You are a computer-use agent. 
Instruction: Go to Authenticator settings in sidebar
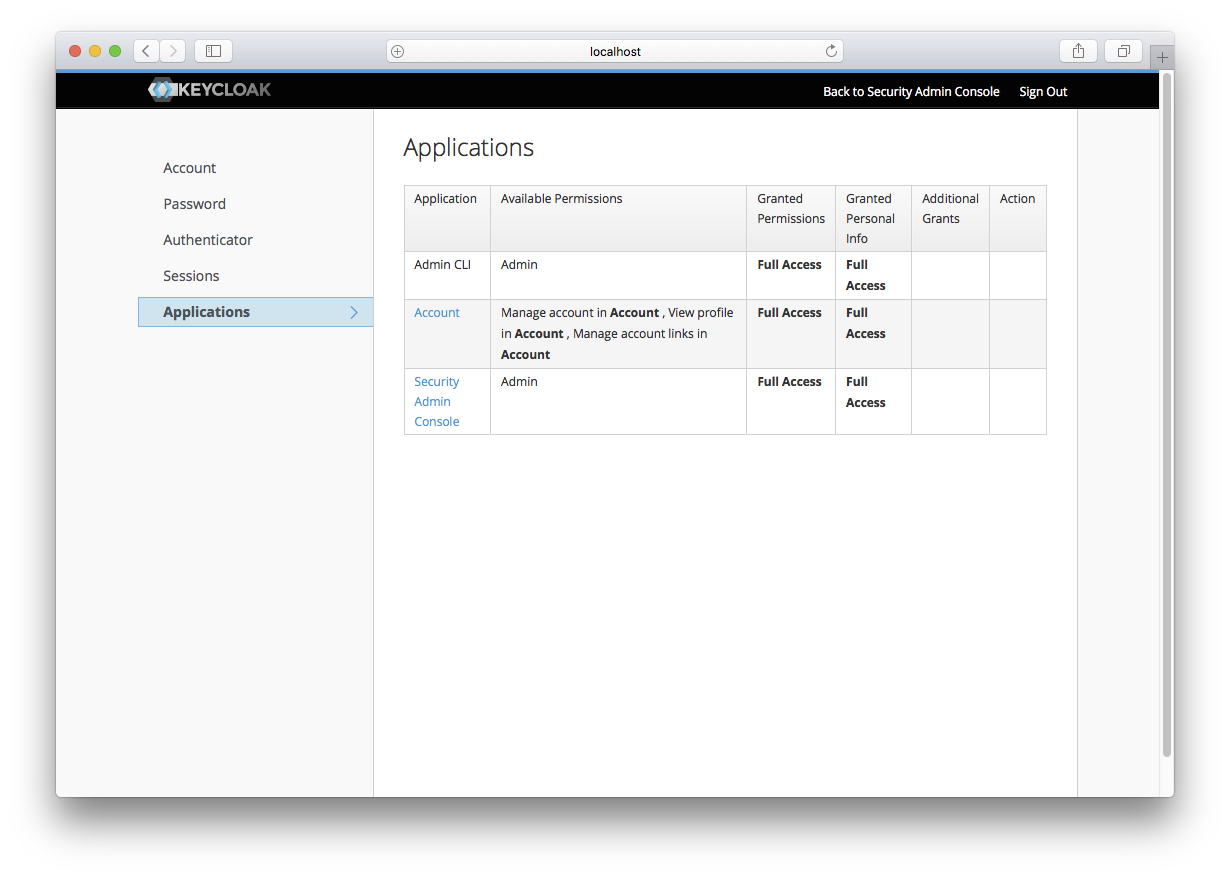[208, 240]
